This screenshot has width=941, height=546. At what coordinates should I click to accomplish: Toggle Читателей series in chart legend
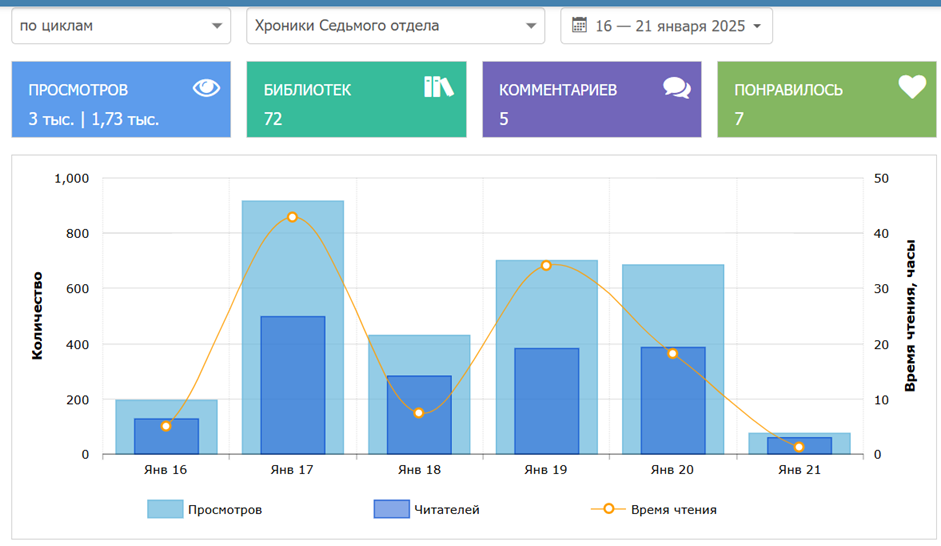(448, 509)
